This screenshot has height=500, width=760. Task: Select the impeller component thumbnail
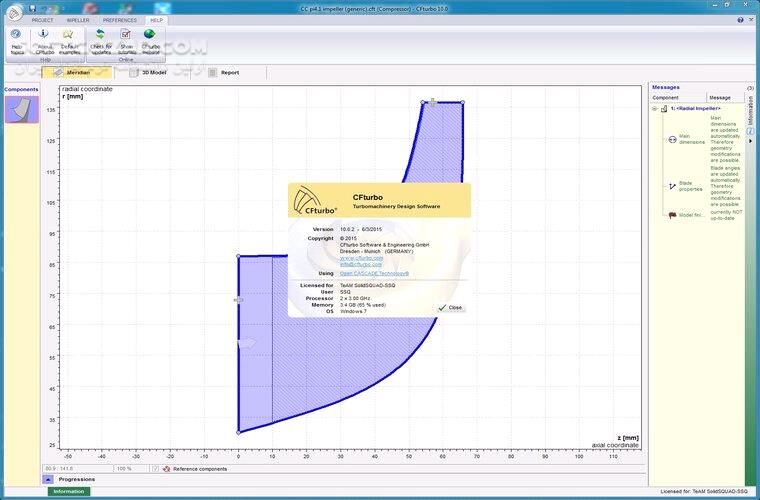pos(22,109)
